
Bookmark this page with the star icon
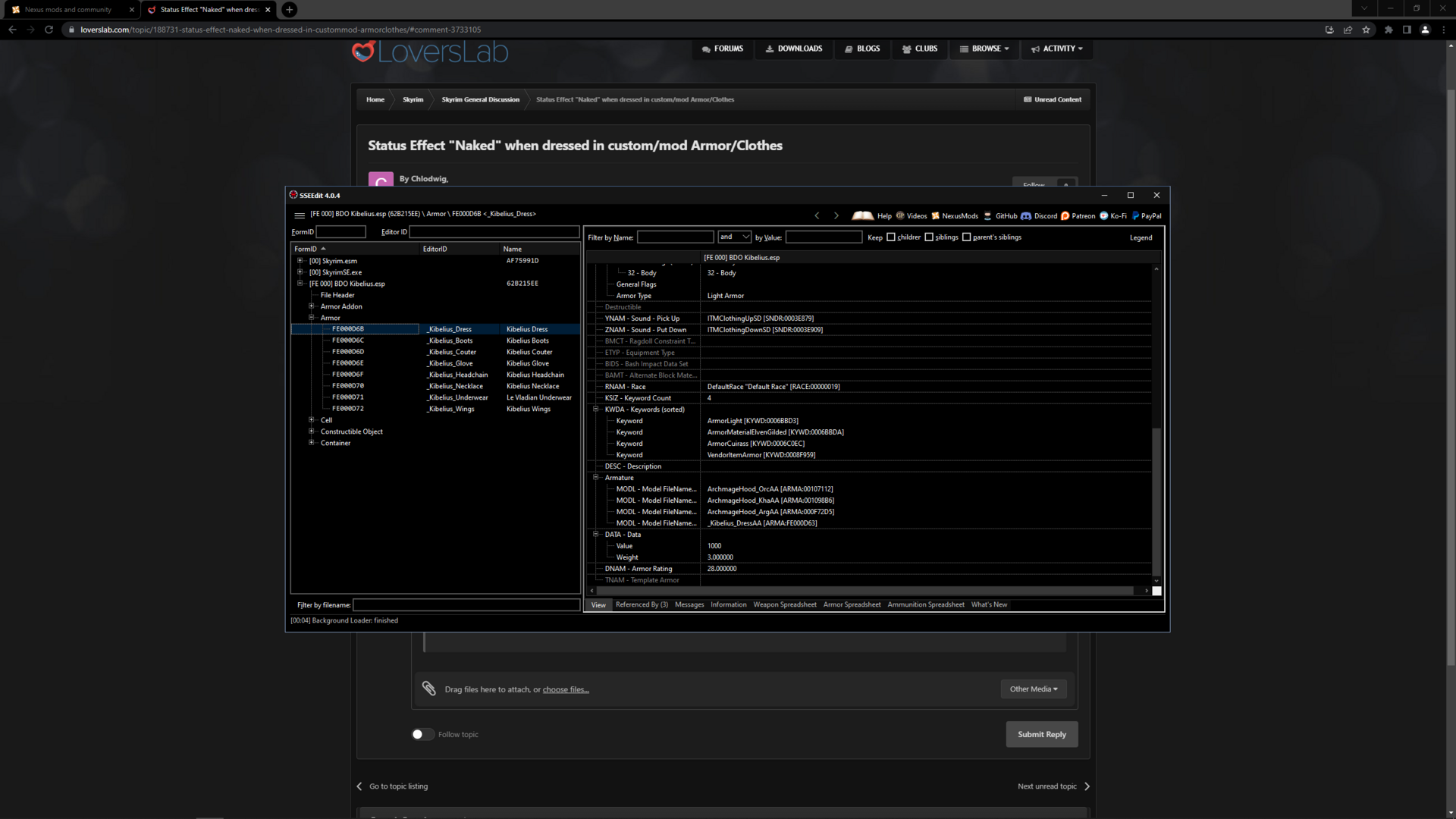coord(1366,30)
